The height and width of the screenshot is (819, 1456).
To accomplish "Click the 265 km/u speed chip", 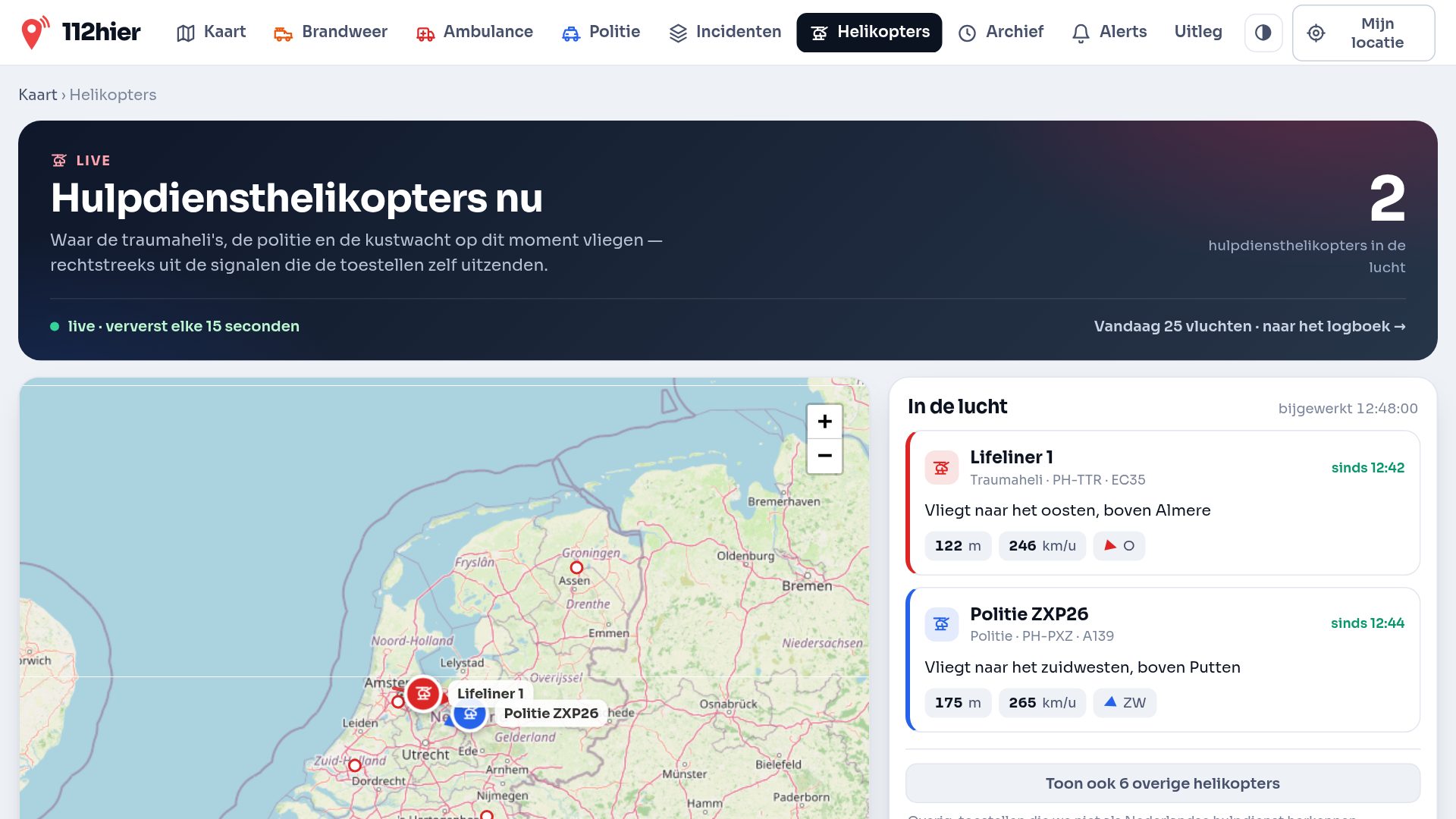I will click(x=1042, y=703).
